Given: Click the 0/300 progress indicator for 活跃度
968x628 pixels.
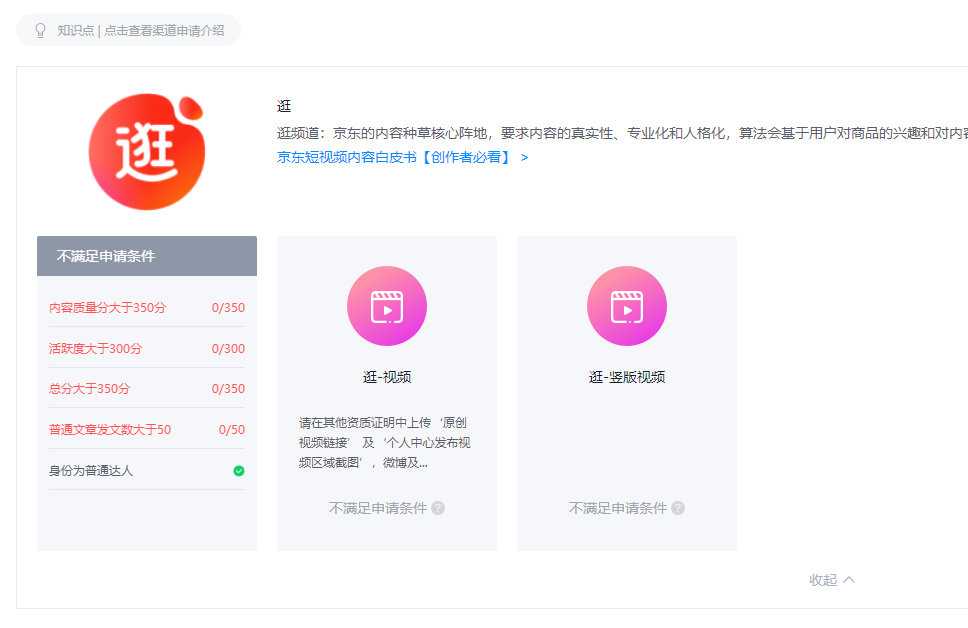Looking at the screenshot, I should point(229,347).
